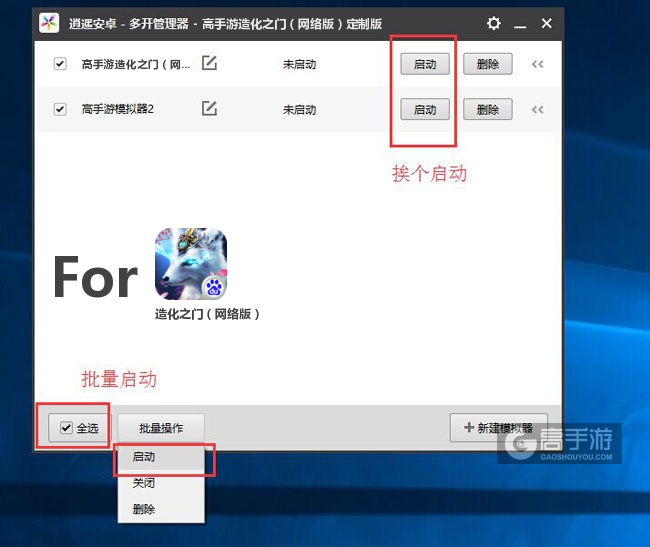Click 未启动 status of 高手游模拟器2 row
The image size is (650, 547).
[299, 110]
